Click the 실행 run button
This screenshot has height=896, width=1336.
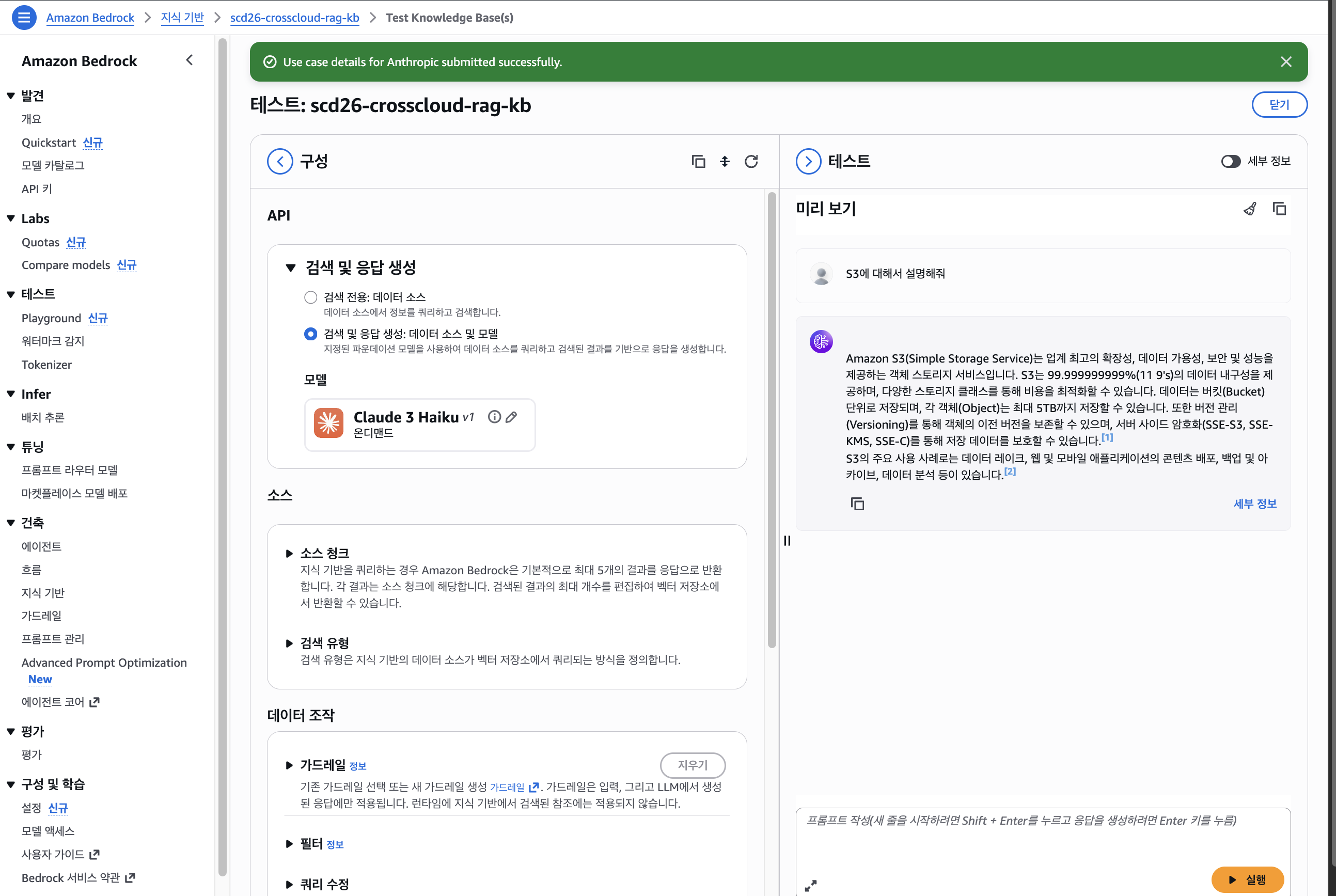coord(1247,879)
